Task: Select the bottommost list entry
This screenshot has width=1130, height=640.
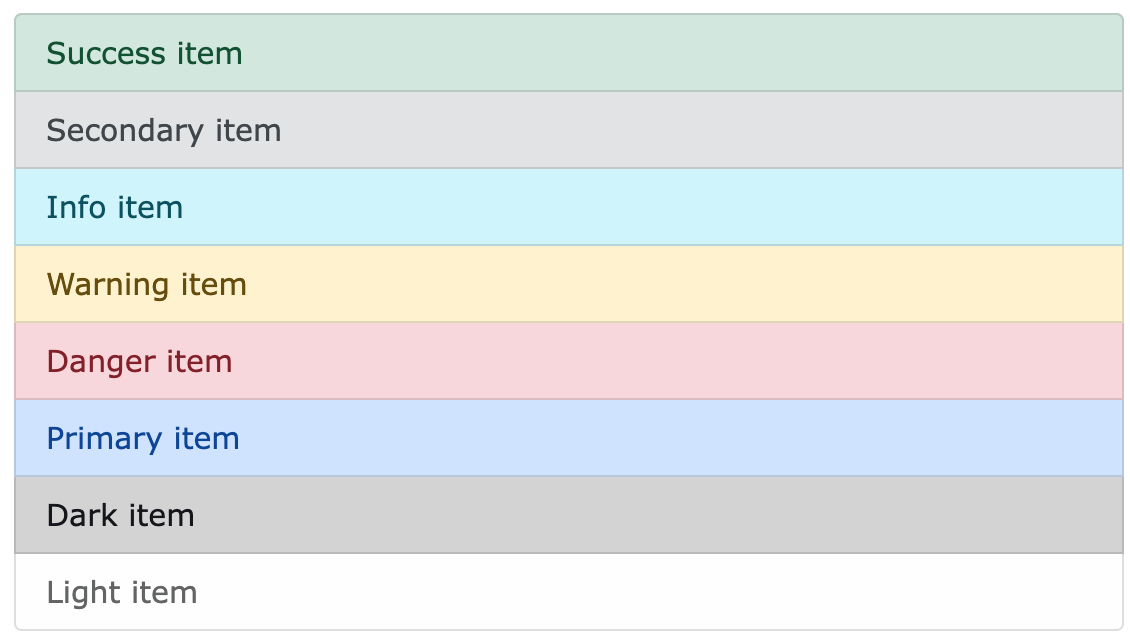Action: coord(565,592)
